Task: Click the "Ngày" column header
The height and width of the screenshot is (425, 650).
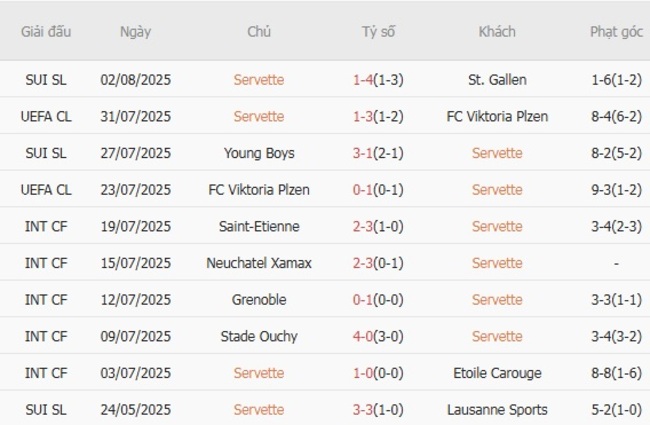Action: (135, 32)
